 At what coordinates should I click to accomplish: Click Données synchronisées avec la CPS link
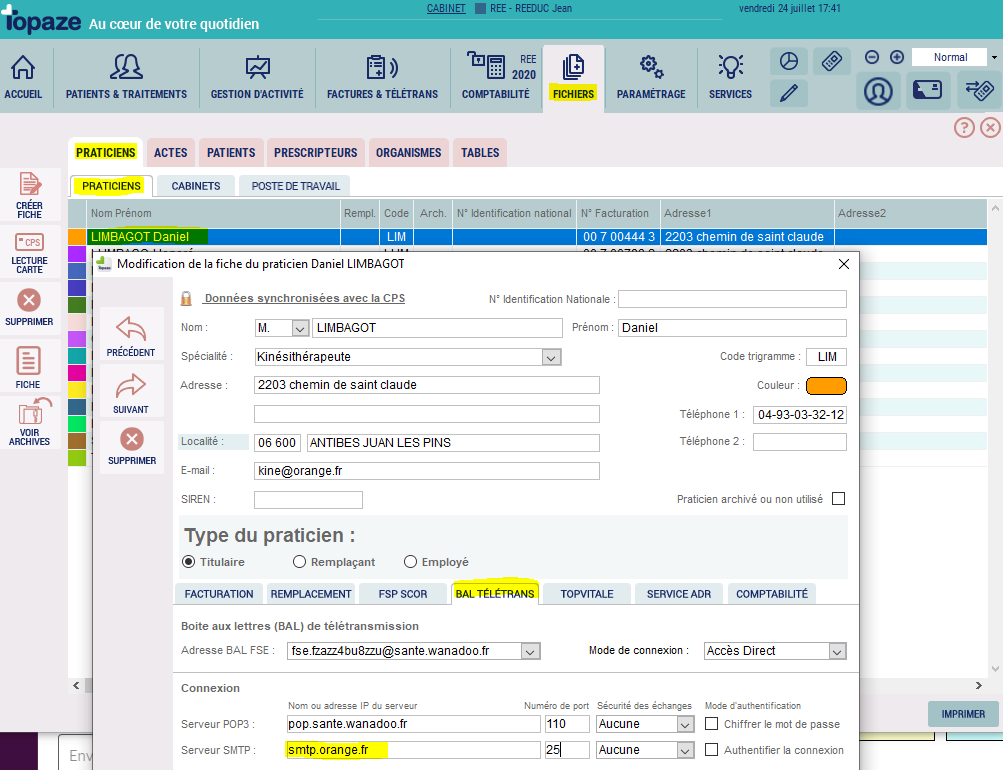tap(304, 298)
